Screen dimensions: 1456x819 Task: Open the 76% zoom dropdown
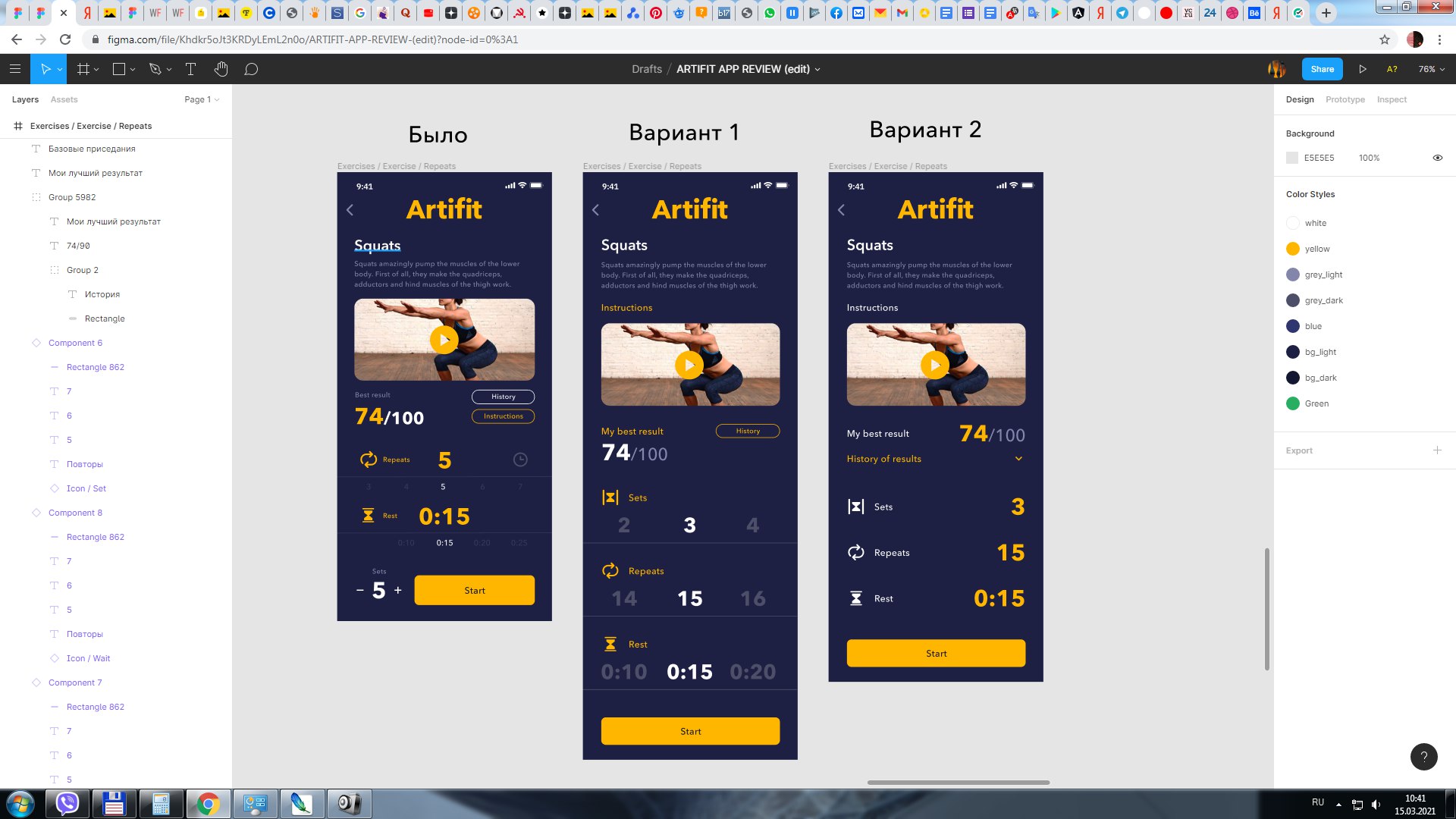[x=1432, y=69]
